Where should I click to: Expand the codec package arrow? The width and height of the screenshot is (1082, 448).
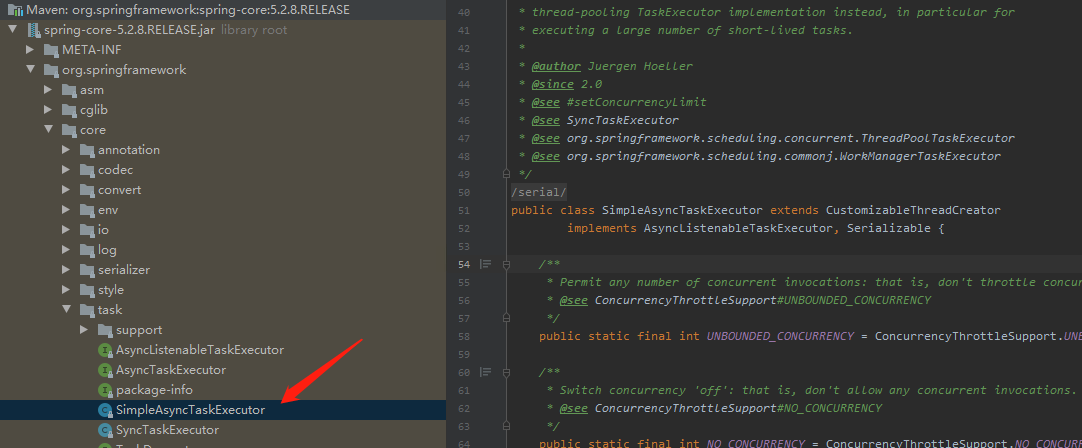point(66,170)
